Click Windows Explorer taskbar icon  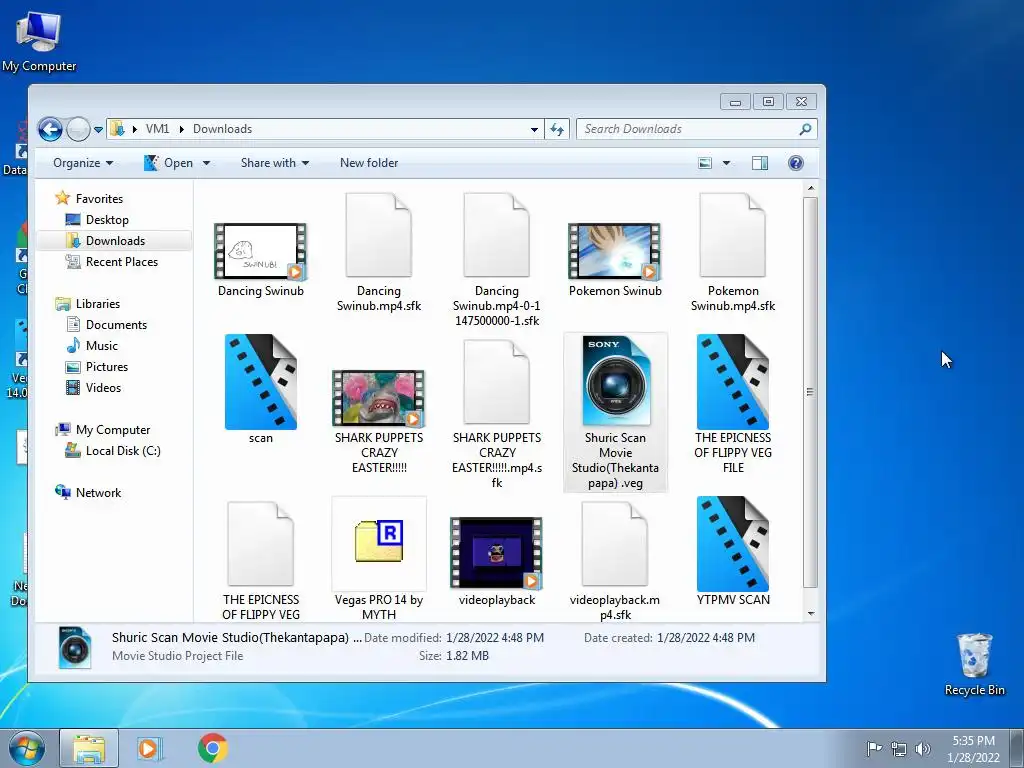coord(89,748)
